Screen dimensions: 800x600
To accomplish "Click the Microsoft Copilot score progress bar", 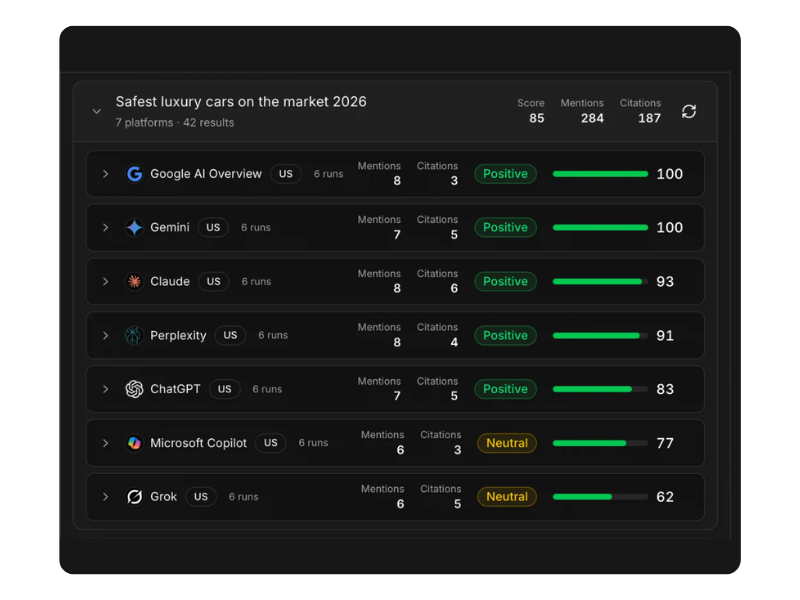I will coord(601,443).
